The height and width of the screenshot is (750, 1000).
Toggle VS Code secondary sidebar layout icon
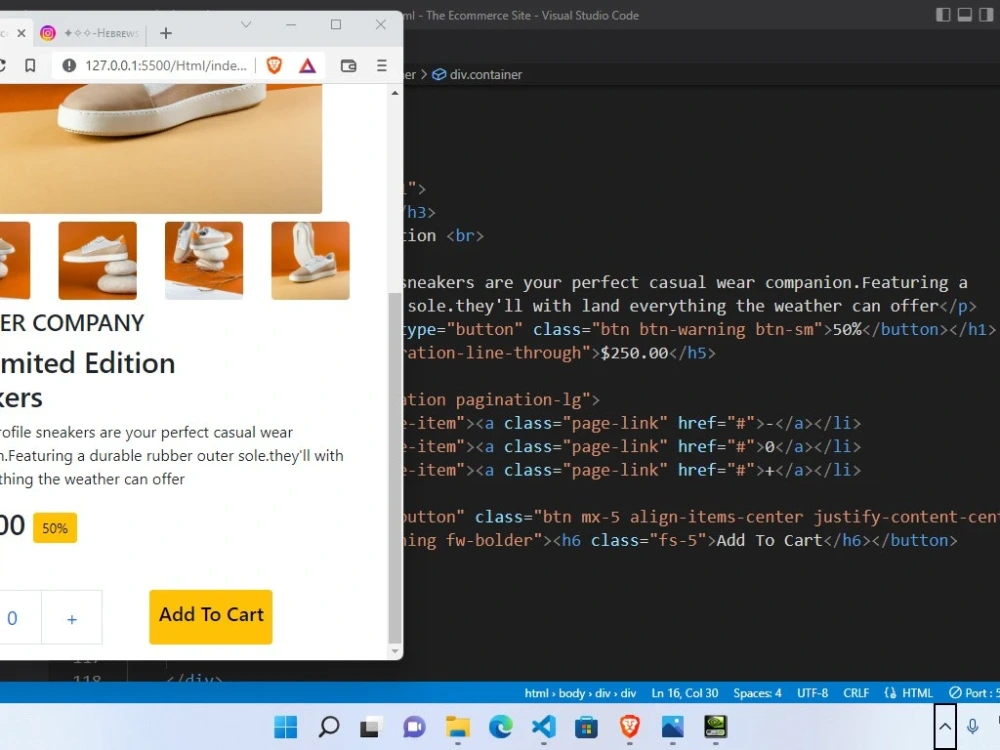(x=986, y=15)
